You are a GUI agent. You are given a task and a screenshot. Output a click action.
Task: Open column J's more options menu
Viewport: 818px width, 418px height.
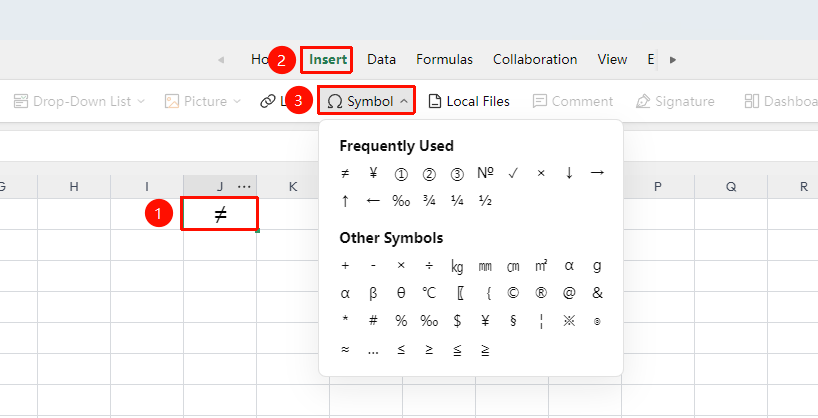[244, 187]
